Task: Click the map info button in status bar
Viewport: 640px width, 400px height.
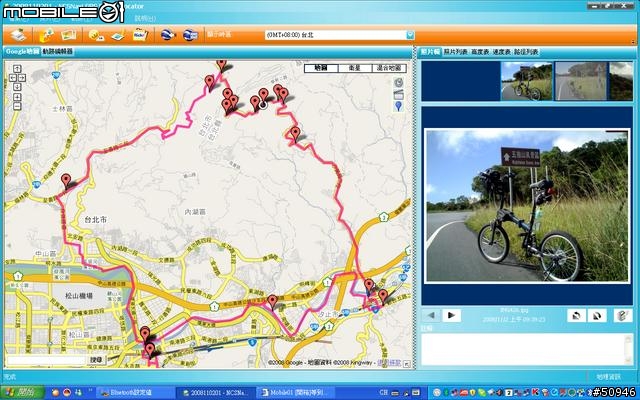Action: [x=609, y=377]
